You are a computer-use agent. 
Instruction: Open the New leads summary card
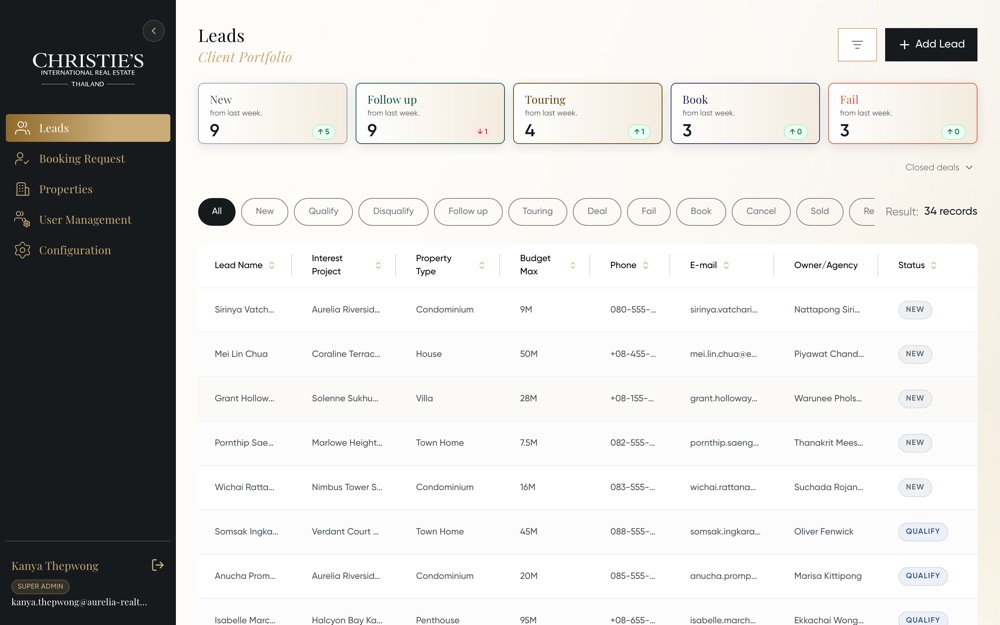pyautogui.click(x=273, y=114)
